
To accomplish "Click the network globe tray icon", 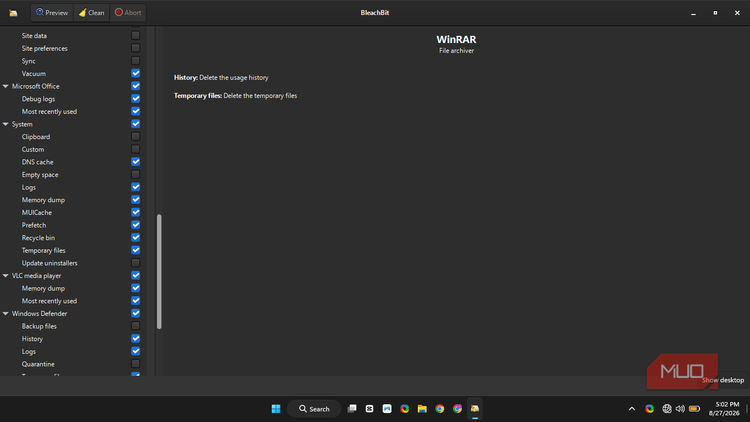I will [667, 409].
